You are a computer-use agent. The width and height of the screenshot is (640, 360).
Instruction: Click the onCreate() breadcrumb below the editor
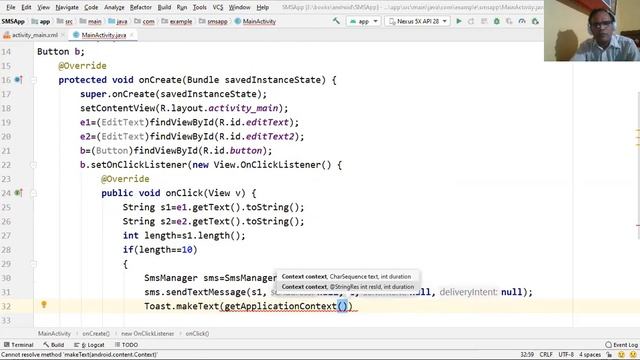pos(96,333)
